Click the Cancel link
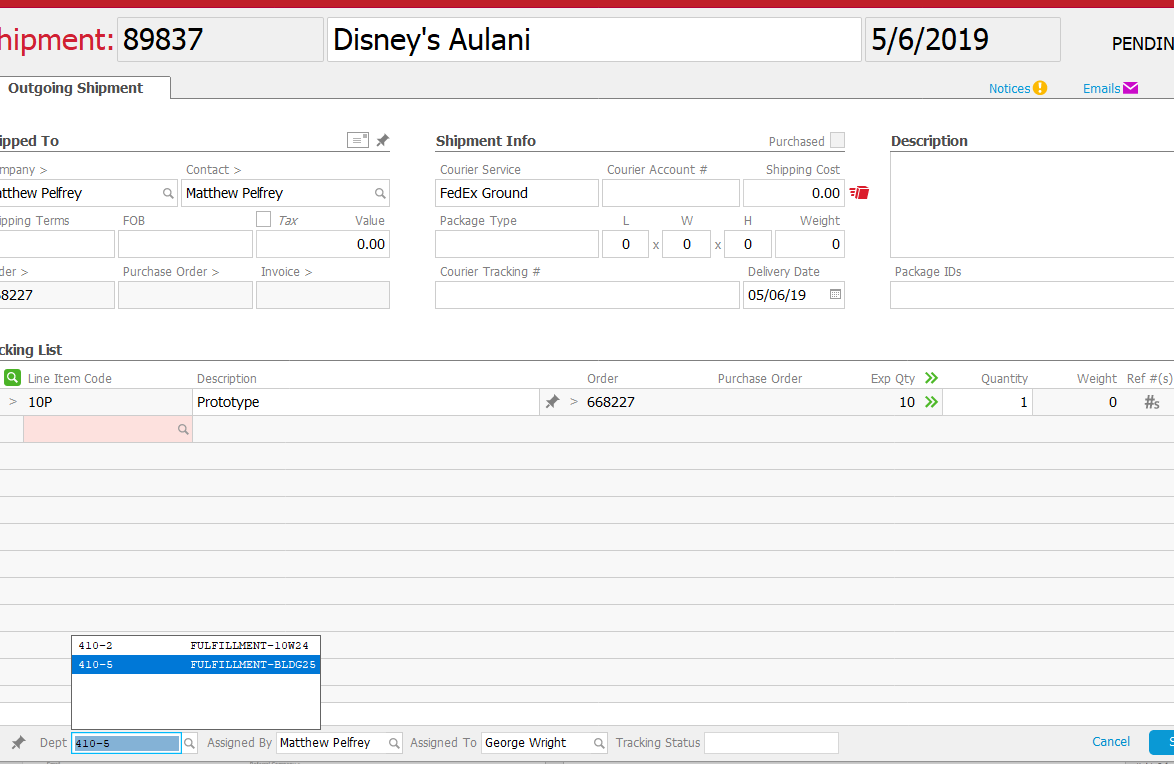The width and height of the screenshot is (1174, 764). tap(1111, 742)
